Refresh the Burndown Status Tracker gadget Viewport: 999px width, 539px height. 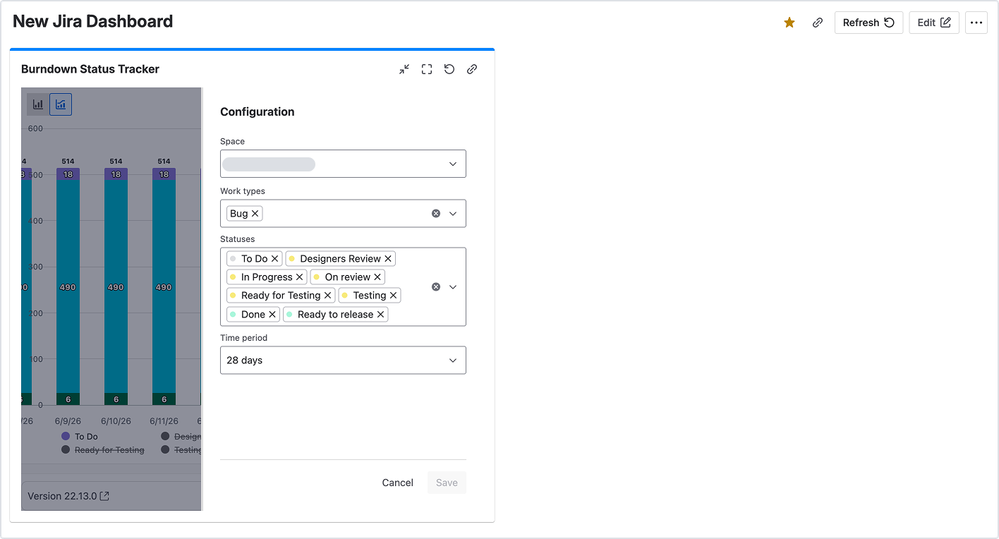(449, 69)
